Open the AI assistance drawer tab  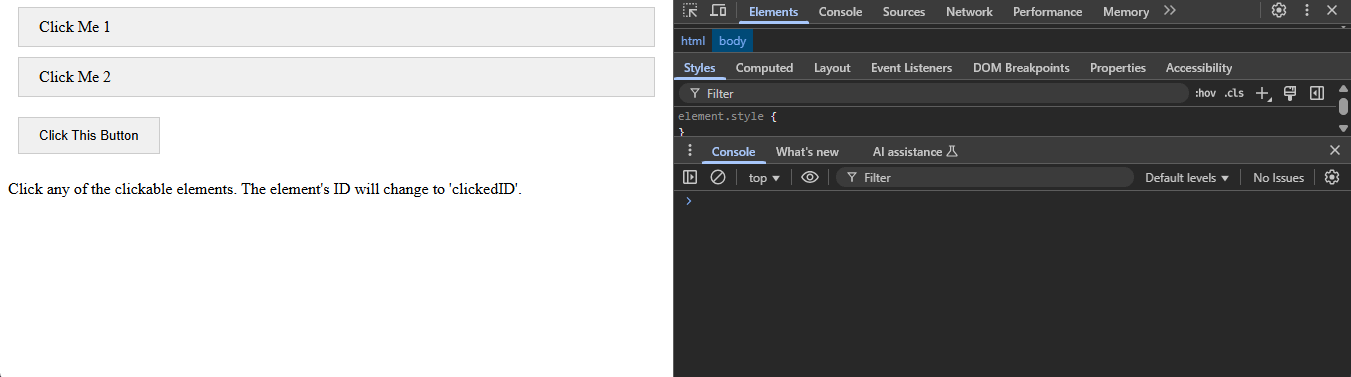click(915, 152)
